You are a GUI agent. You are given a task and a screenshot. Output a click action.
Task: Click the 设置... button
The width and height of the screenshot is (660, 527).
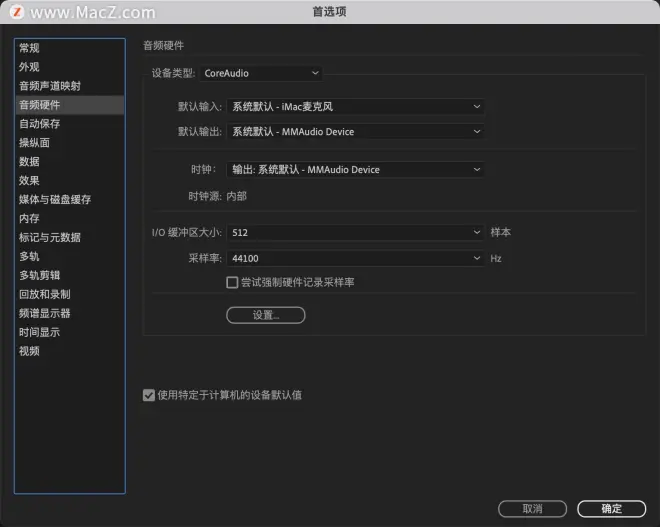pos(266,315)
